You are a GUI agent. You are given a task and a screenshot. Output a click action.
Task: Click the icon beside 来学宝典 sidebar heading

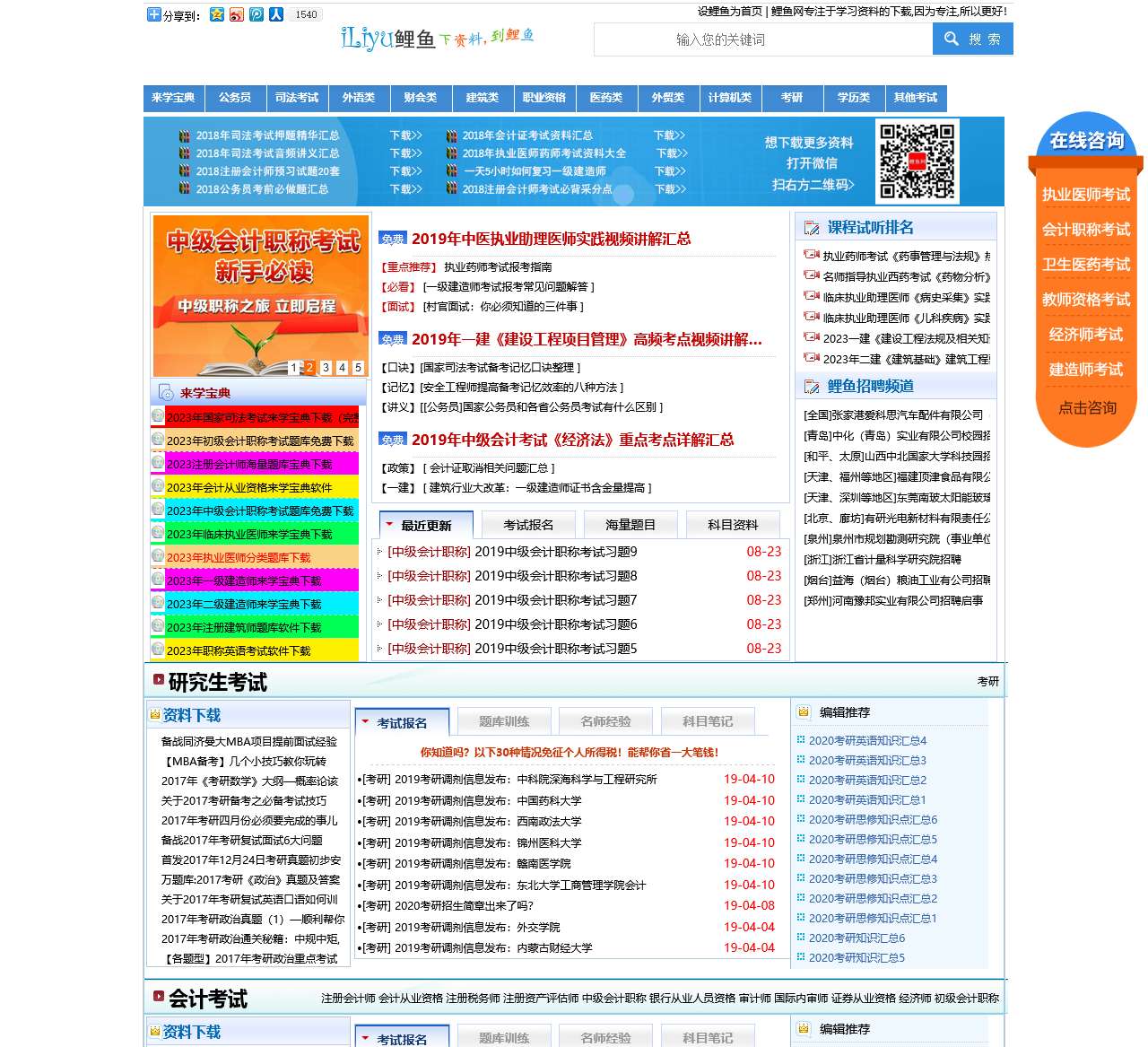(x=166, y=392)
